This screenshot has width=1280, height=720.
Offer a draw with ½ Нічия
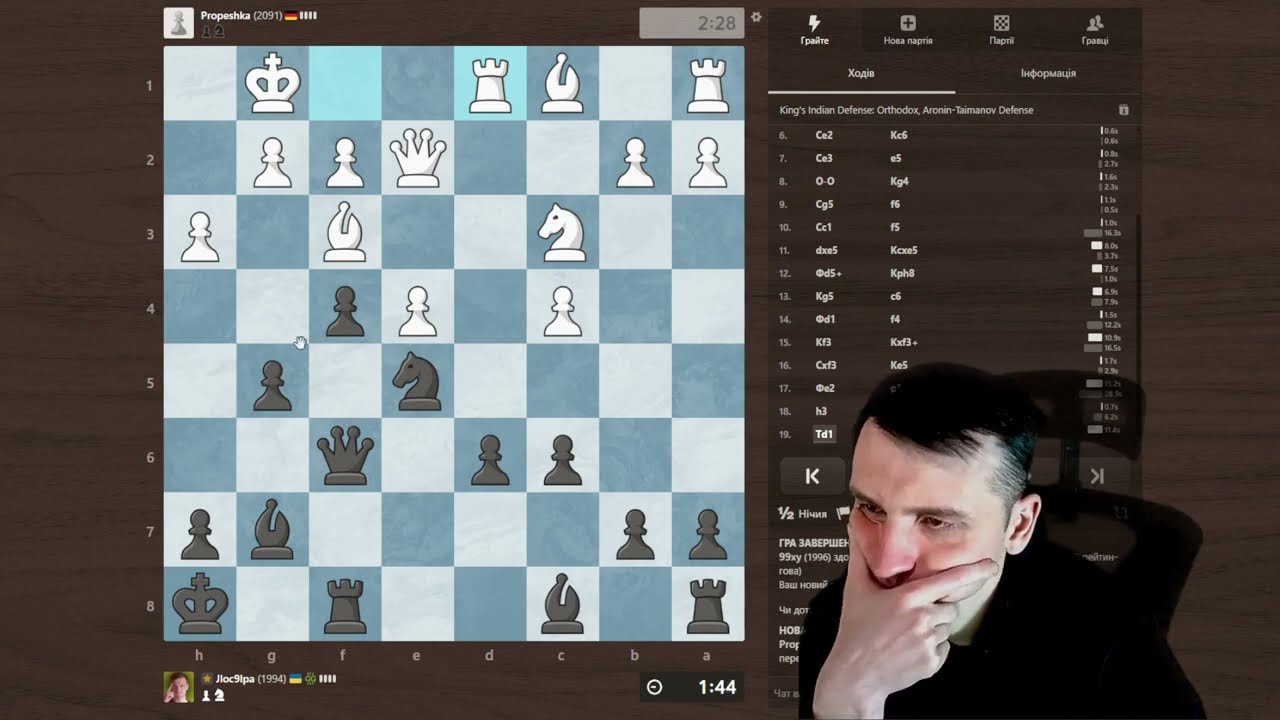click(x=803, y=514)
